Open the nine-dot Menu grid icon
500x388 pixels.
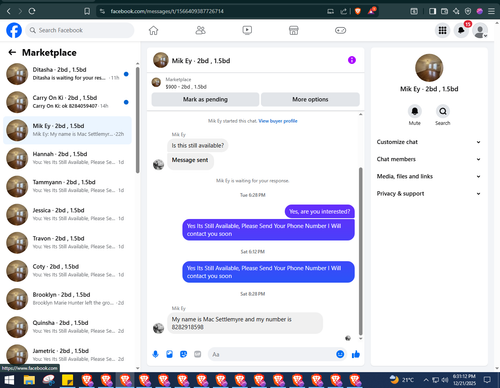click(x=442, y=30)
